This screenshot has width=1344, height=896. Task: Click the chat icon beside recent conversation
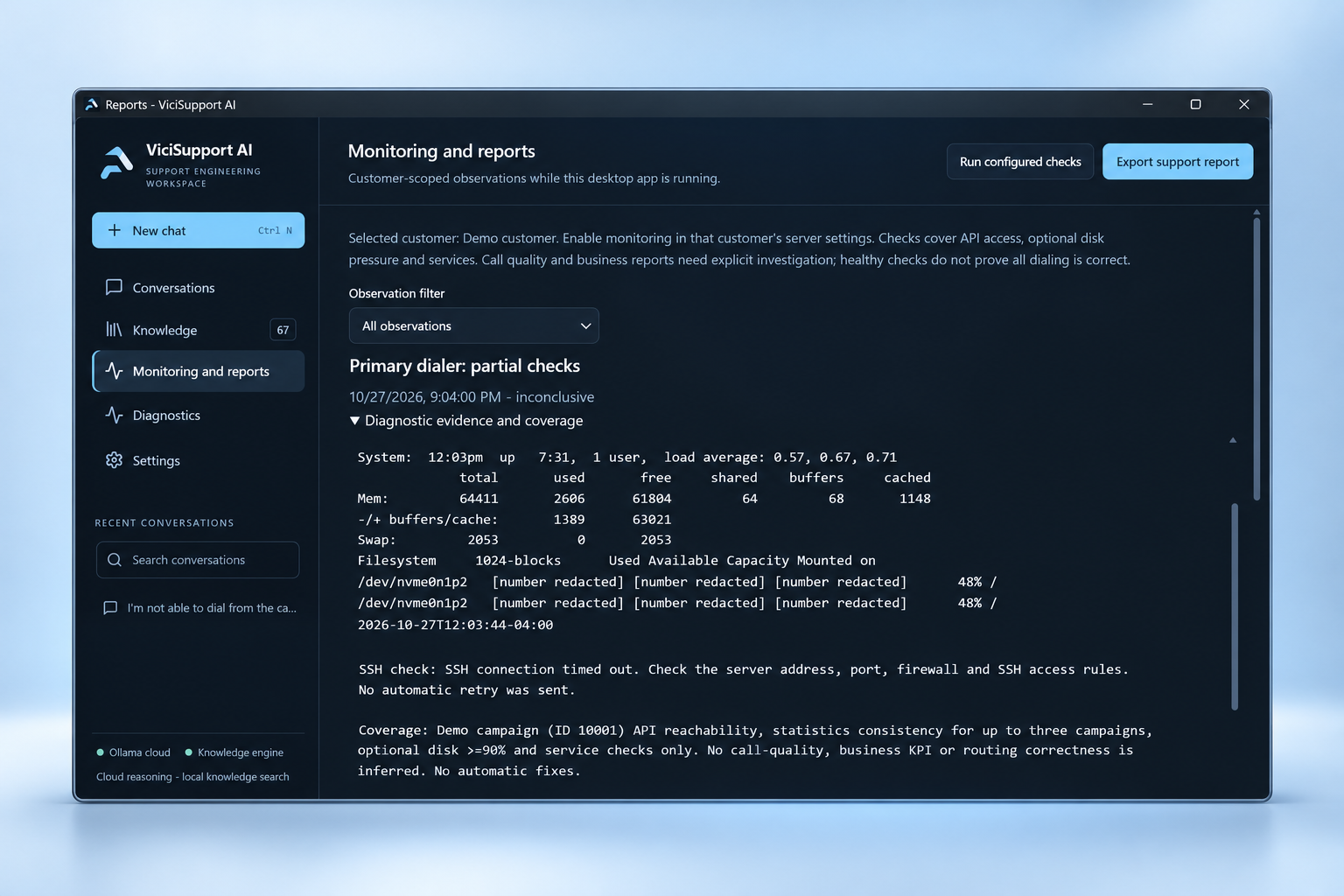(x=110, y=608)
